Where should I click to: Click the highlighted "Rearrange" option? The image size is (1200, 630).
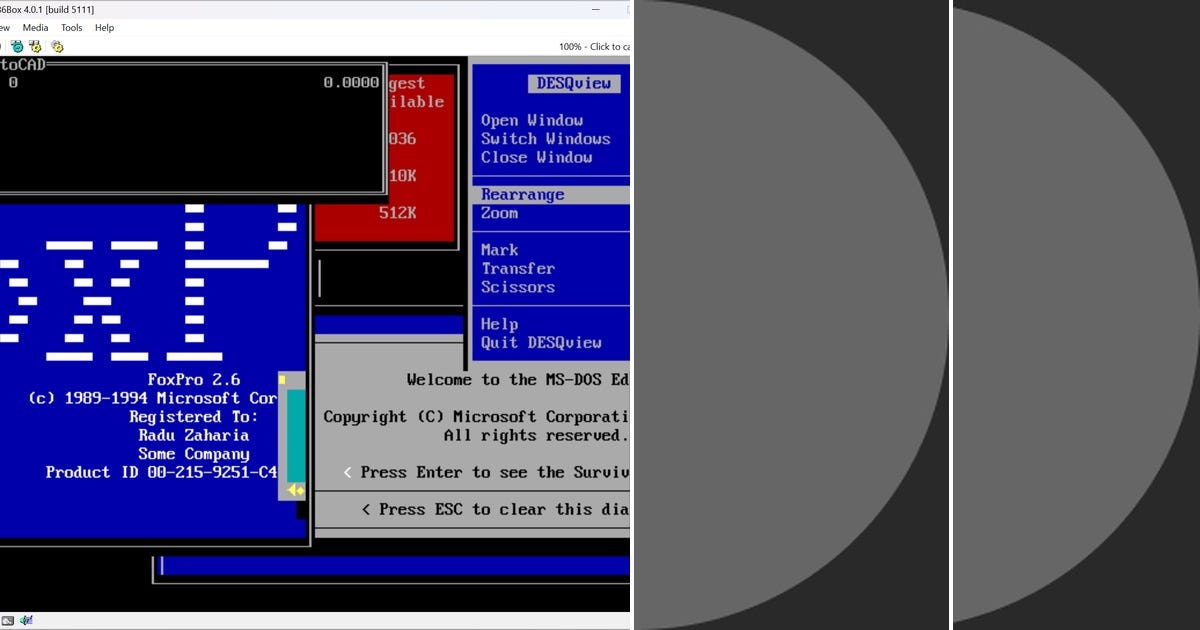point(521,194)
